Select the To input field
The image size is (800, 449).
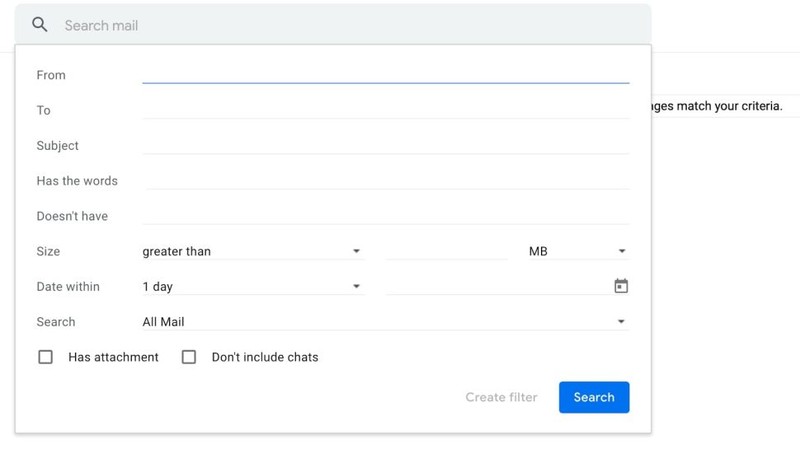[x=385, y=109]
